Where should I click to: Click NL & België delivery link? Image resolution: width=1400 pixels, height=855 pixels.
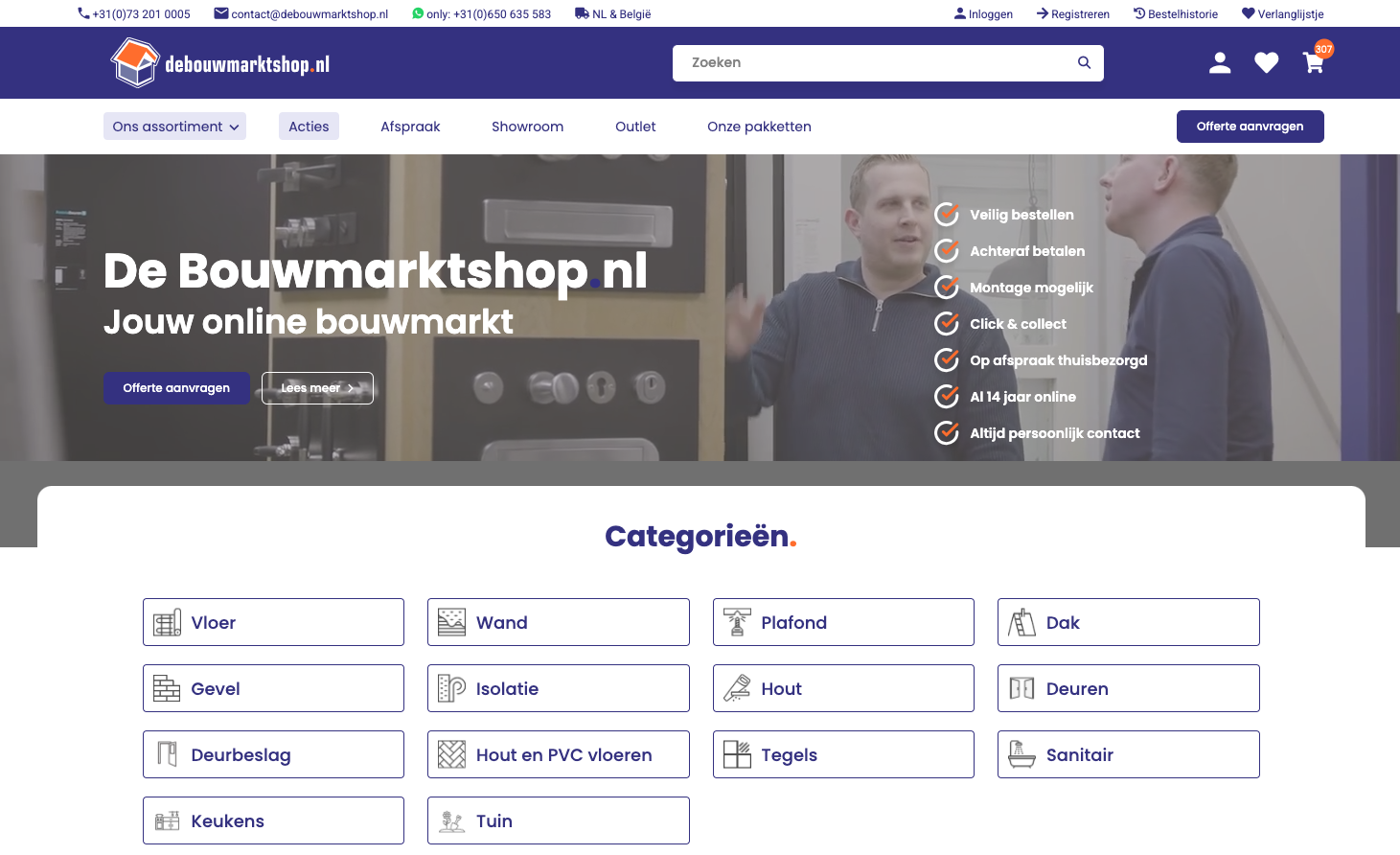[613, 14]
